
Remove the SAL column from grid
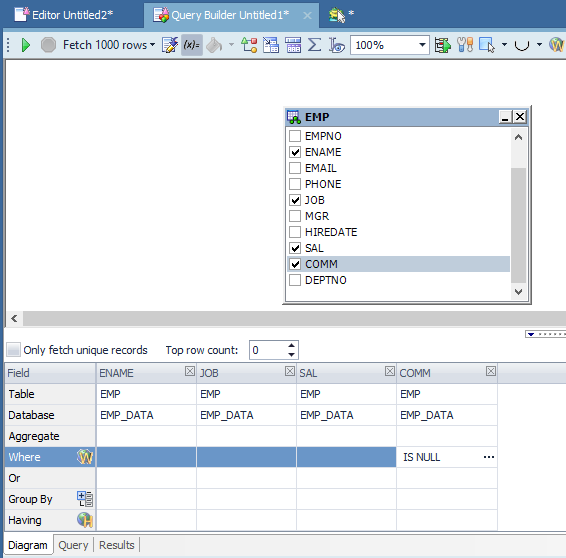pyautogui.click(x=389, y=371)
